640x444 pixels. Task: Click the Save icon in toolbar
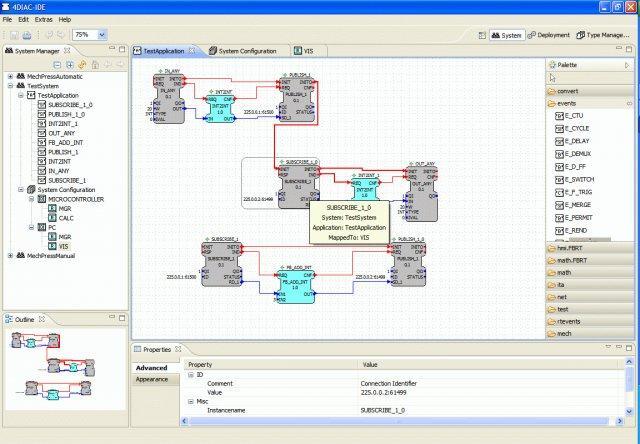click(14, 35)
